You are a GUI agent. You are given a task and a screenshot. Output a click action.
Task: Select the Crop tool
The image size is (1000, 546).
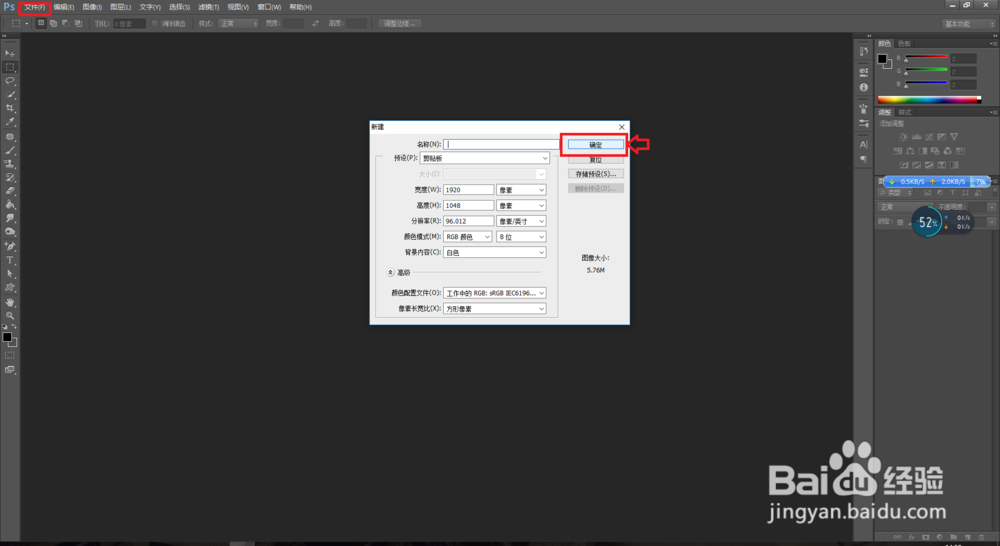pyautogui.click(x=10, y=108)
